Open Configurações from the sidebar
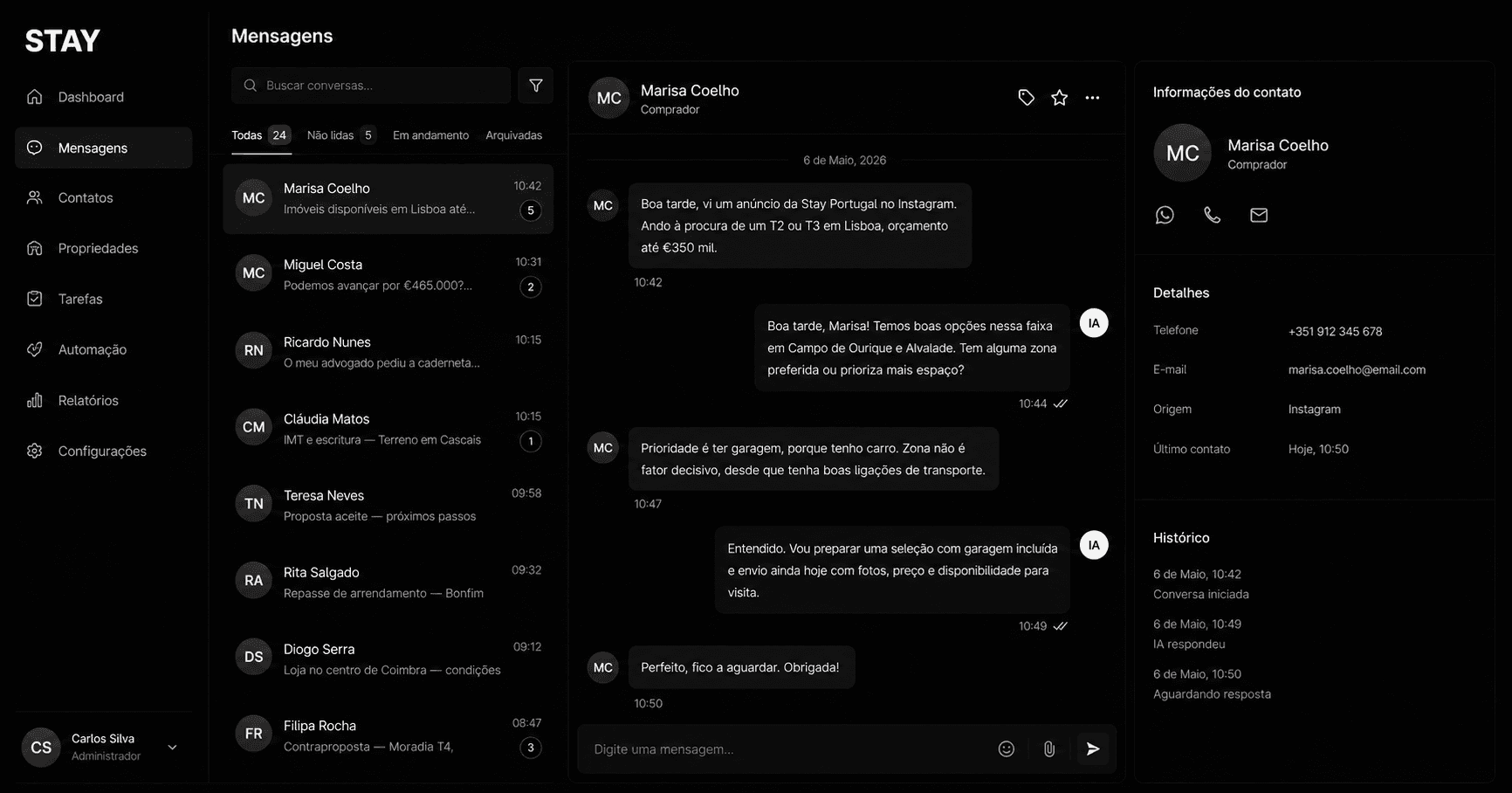This screenshot has width=1512, height=793. click(x=103, y=451)
